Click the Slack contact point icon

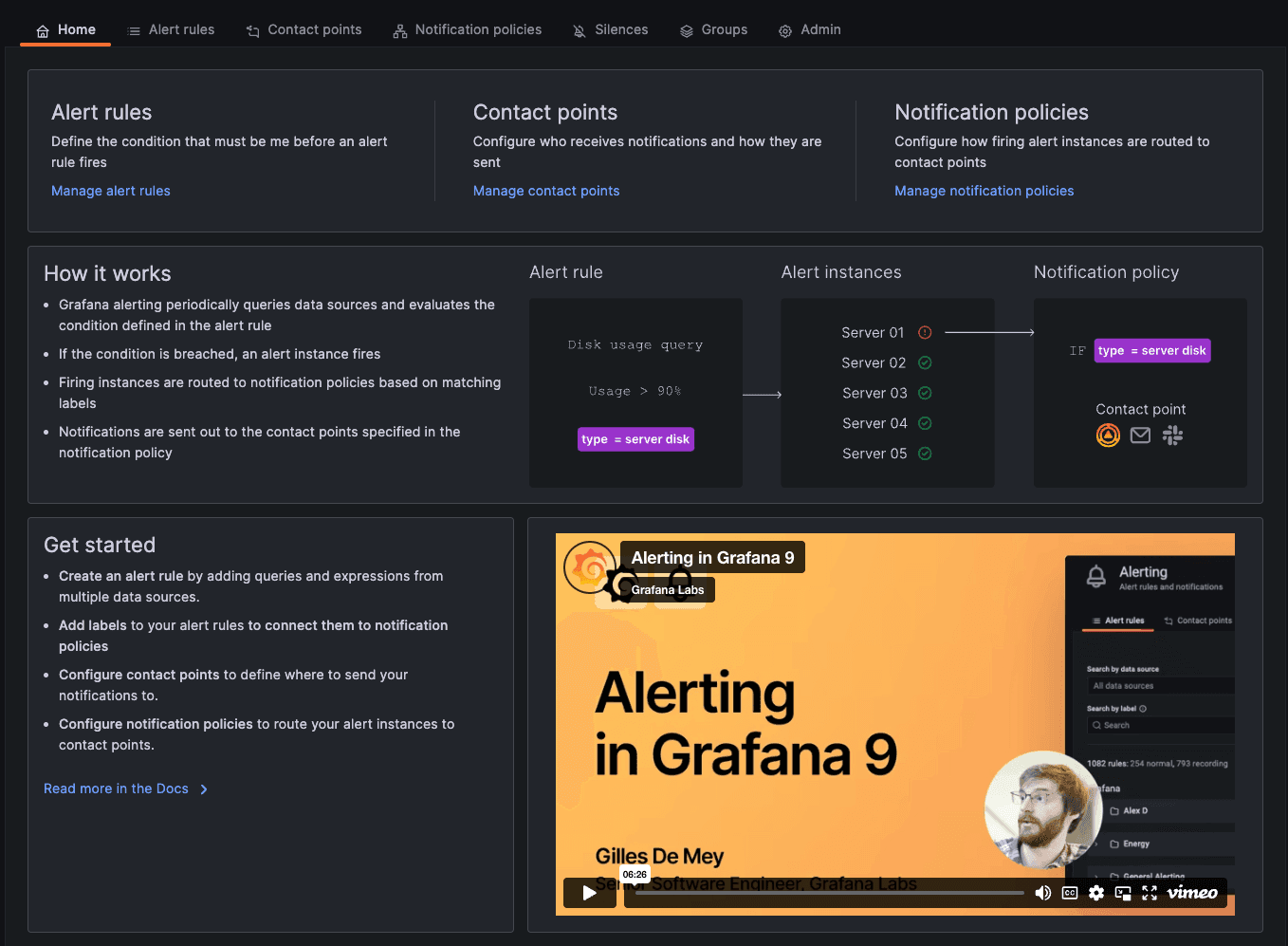[1172, 436]
